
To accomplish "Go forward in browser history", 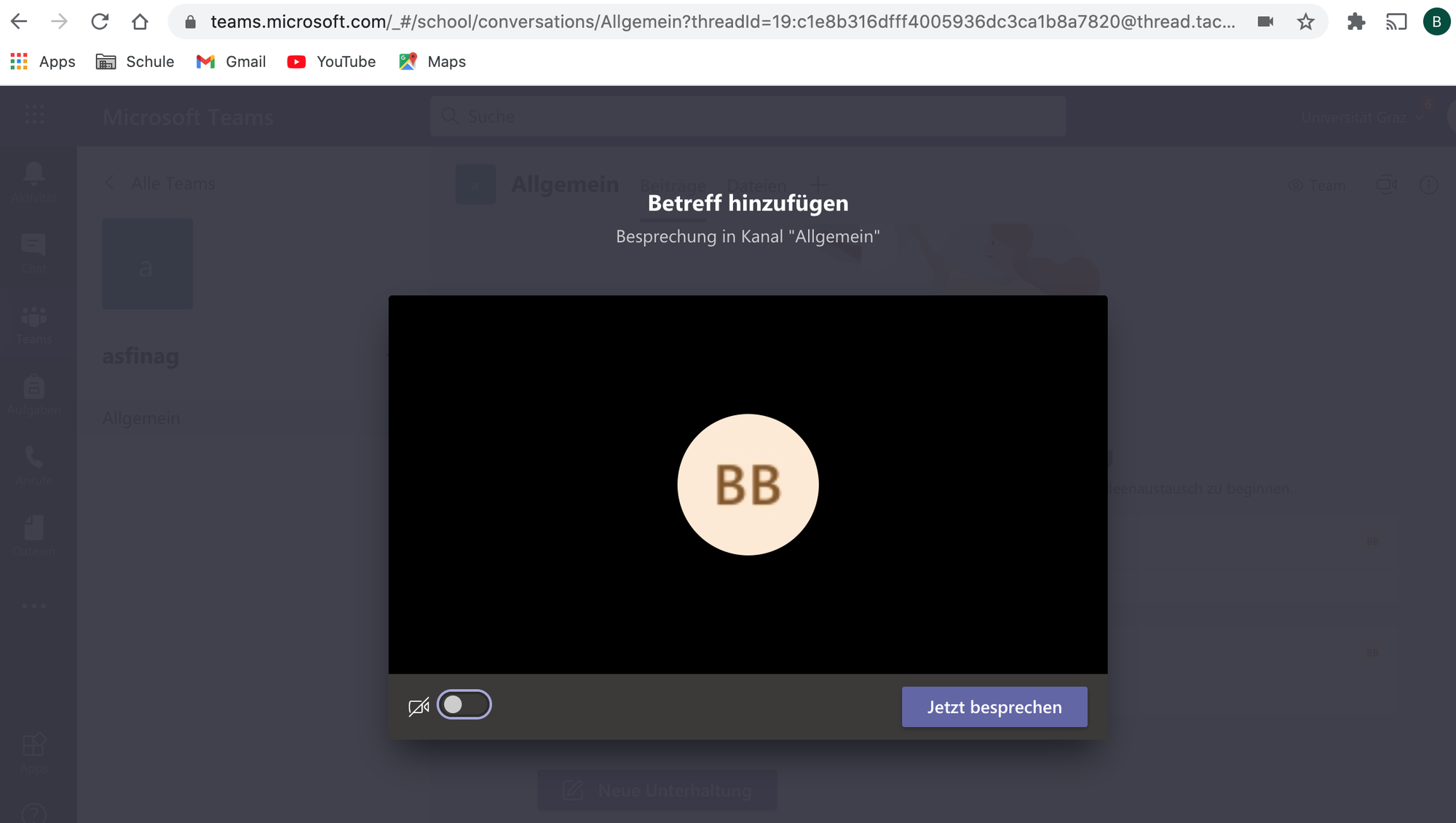I will [x=59, y=22].
